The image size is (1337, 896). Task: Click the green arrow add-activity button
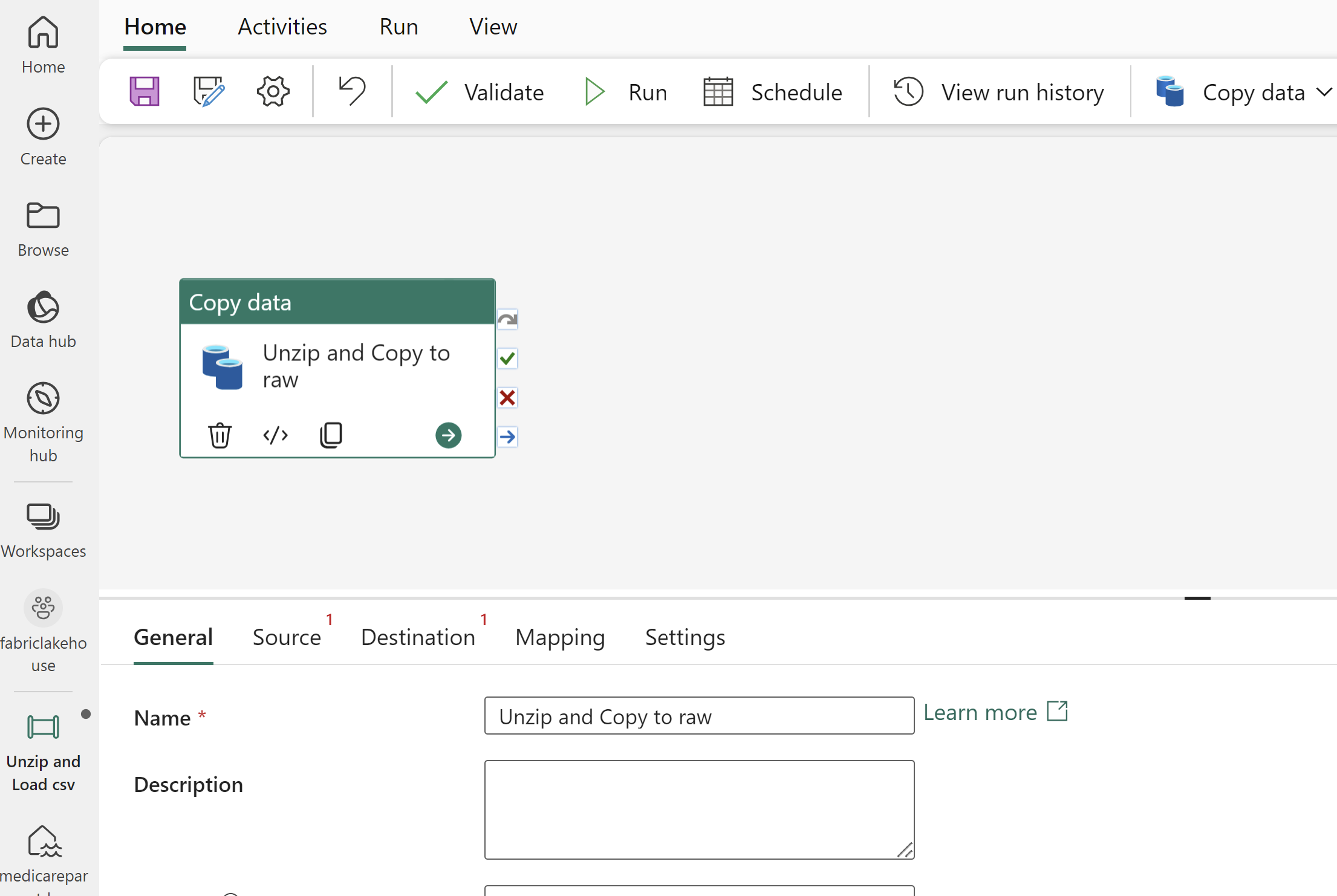[x=448, y=435]
